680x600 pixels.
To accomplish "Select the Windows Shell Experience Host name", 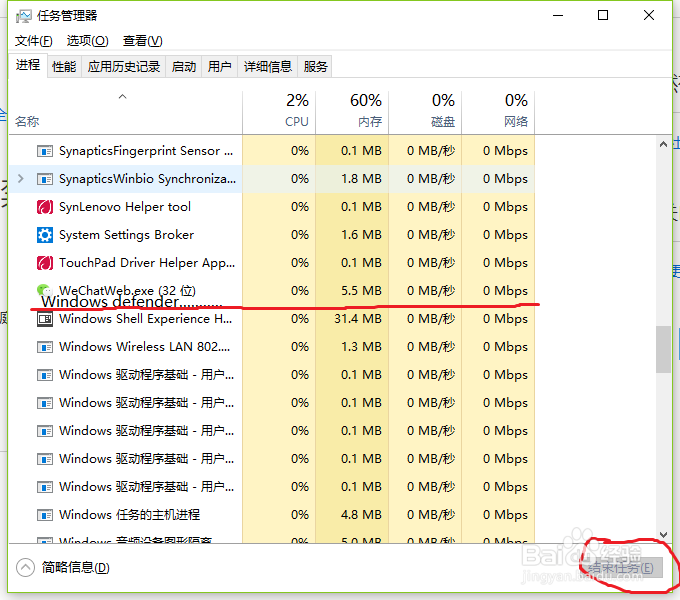I will 146,319.
